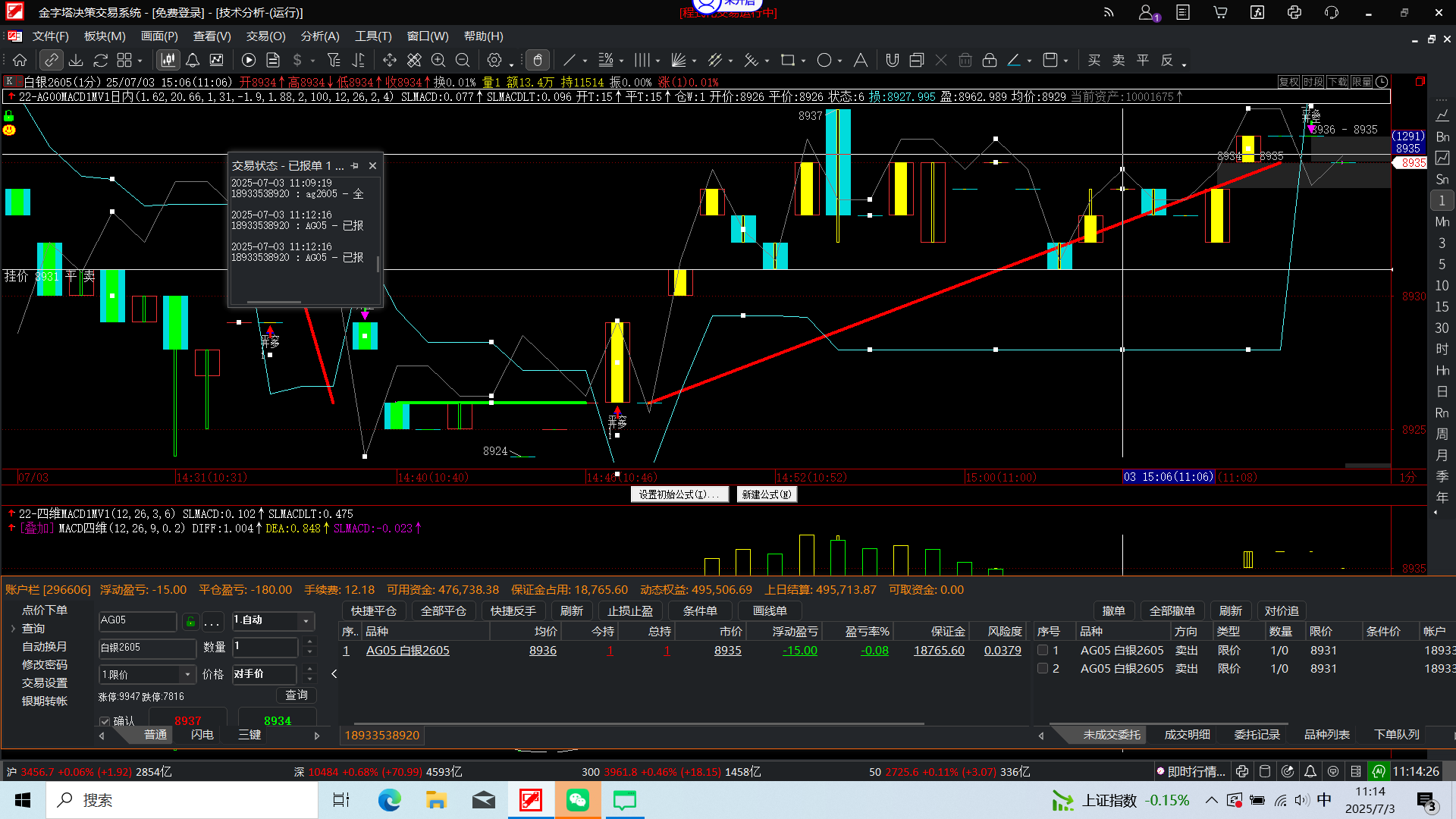Click the 全部撤单 button
The height and width of the screenshot is (819, 1456).
click(1172, 610)
